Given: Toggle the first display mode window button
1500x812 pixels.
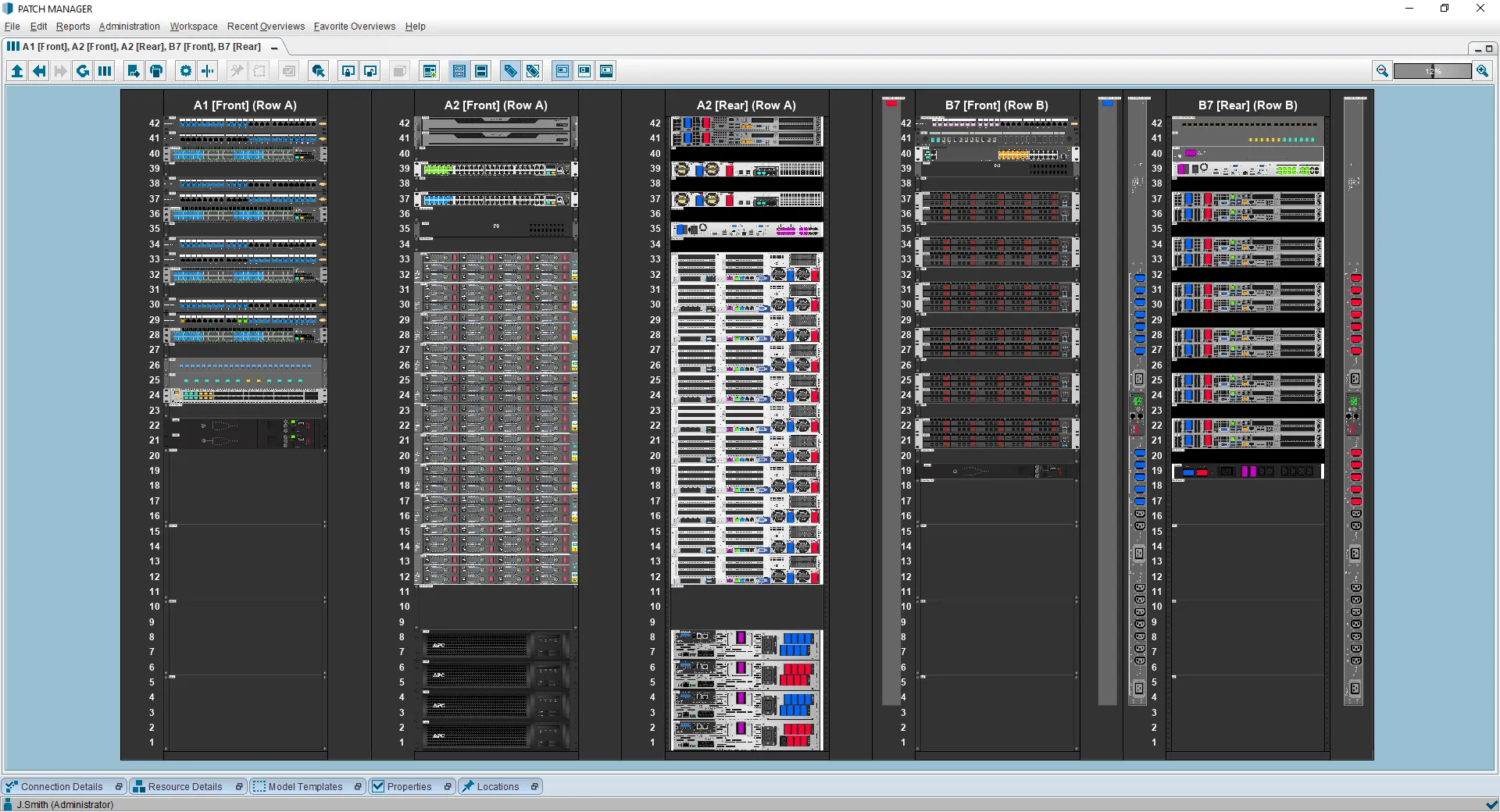Looking at the screenshot, I should (x=562, y=71).
